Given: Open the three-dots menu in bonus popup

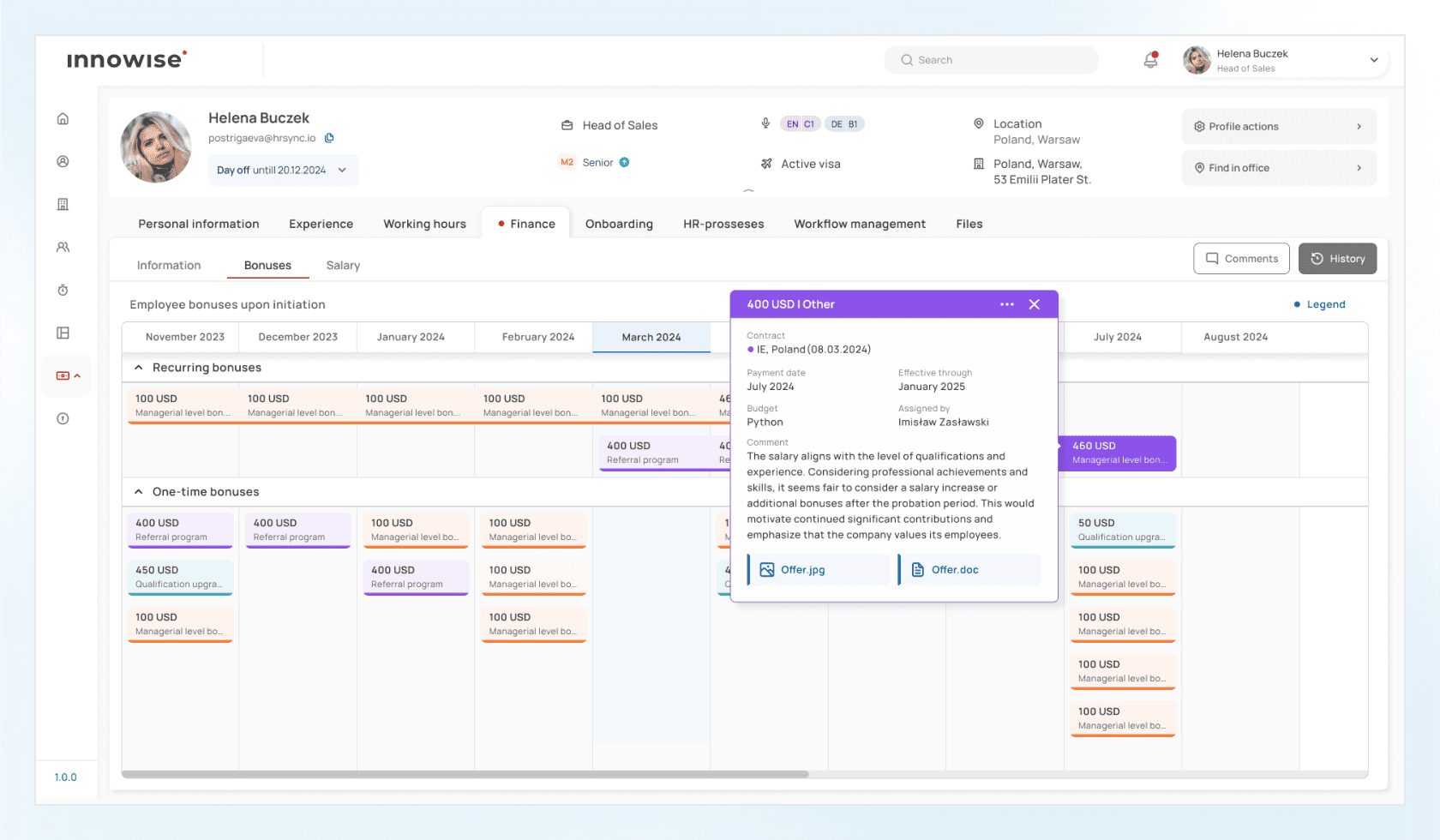Looking at the screenshot, I should [1006, 304].
